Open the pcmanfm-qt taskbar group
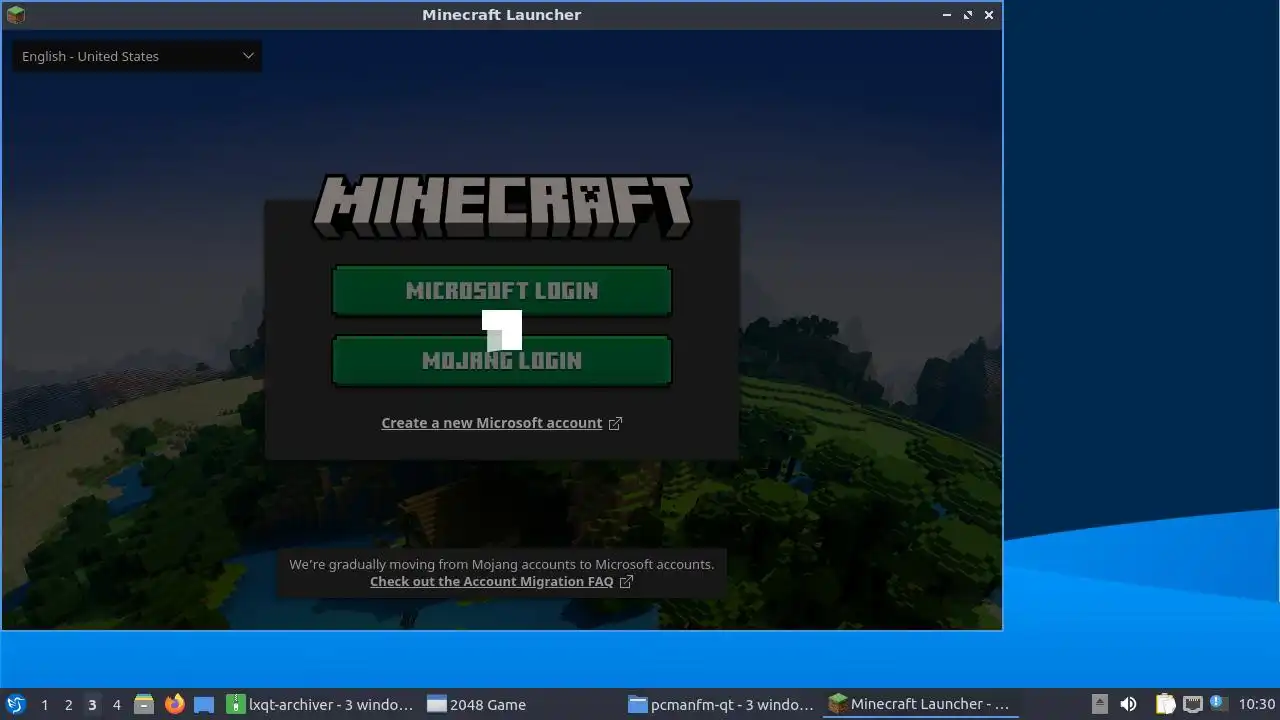Screen dimensions: 1280x720 pos(721,704)
